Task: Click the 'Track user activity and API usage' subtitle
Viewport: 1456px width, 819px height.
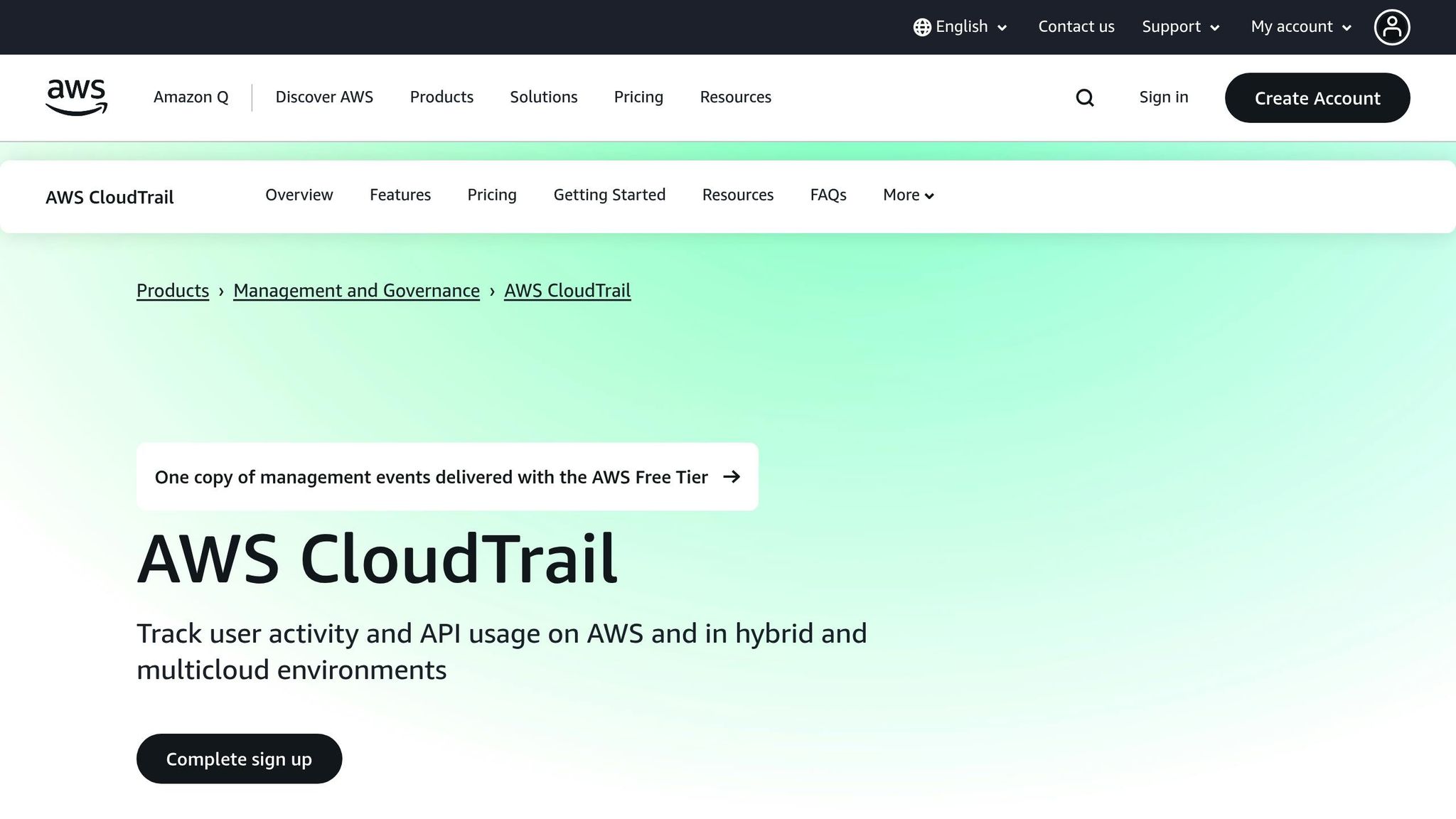Action: 501,651
